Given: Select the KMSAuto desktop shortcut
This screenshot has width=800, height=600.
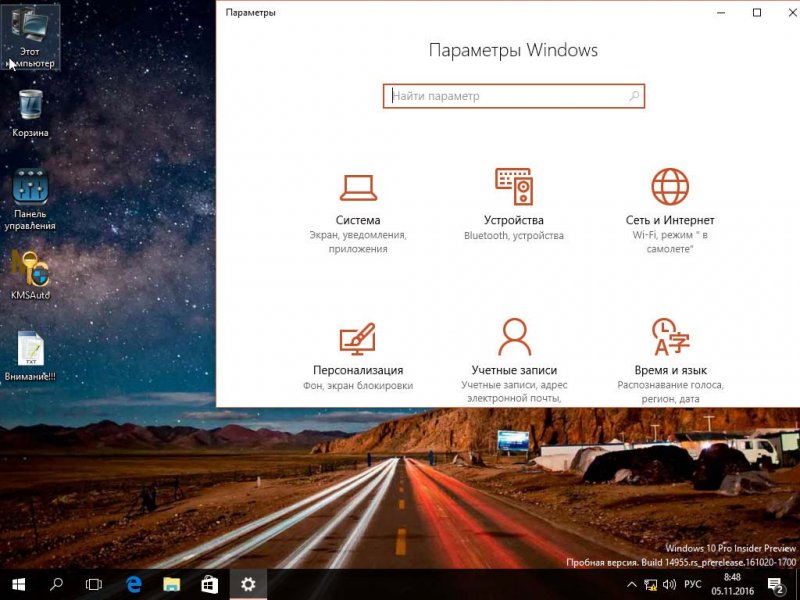Looking at the screenshot, I should click(x=31, y=274).
